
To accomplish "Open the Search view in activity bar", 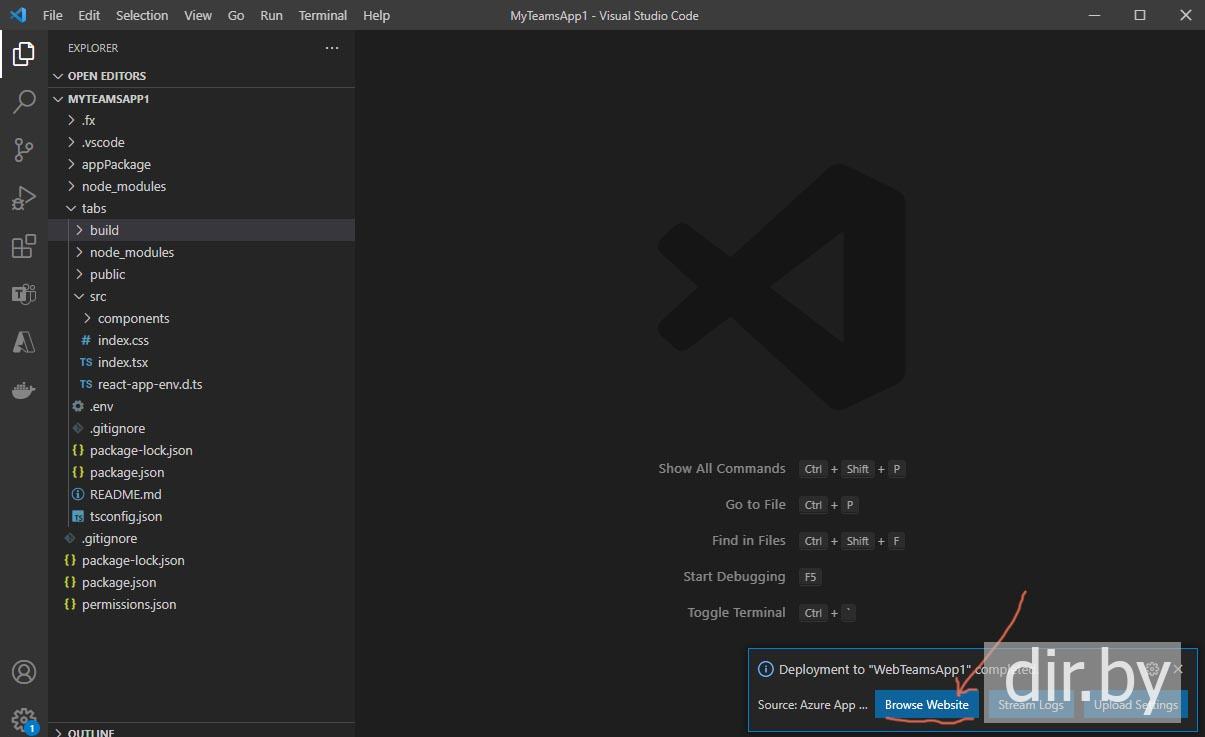I will pyautogui.click(x=24, y=102).
